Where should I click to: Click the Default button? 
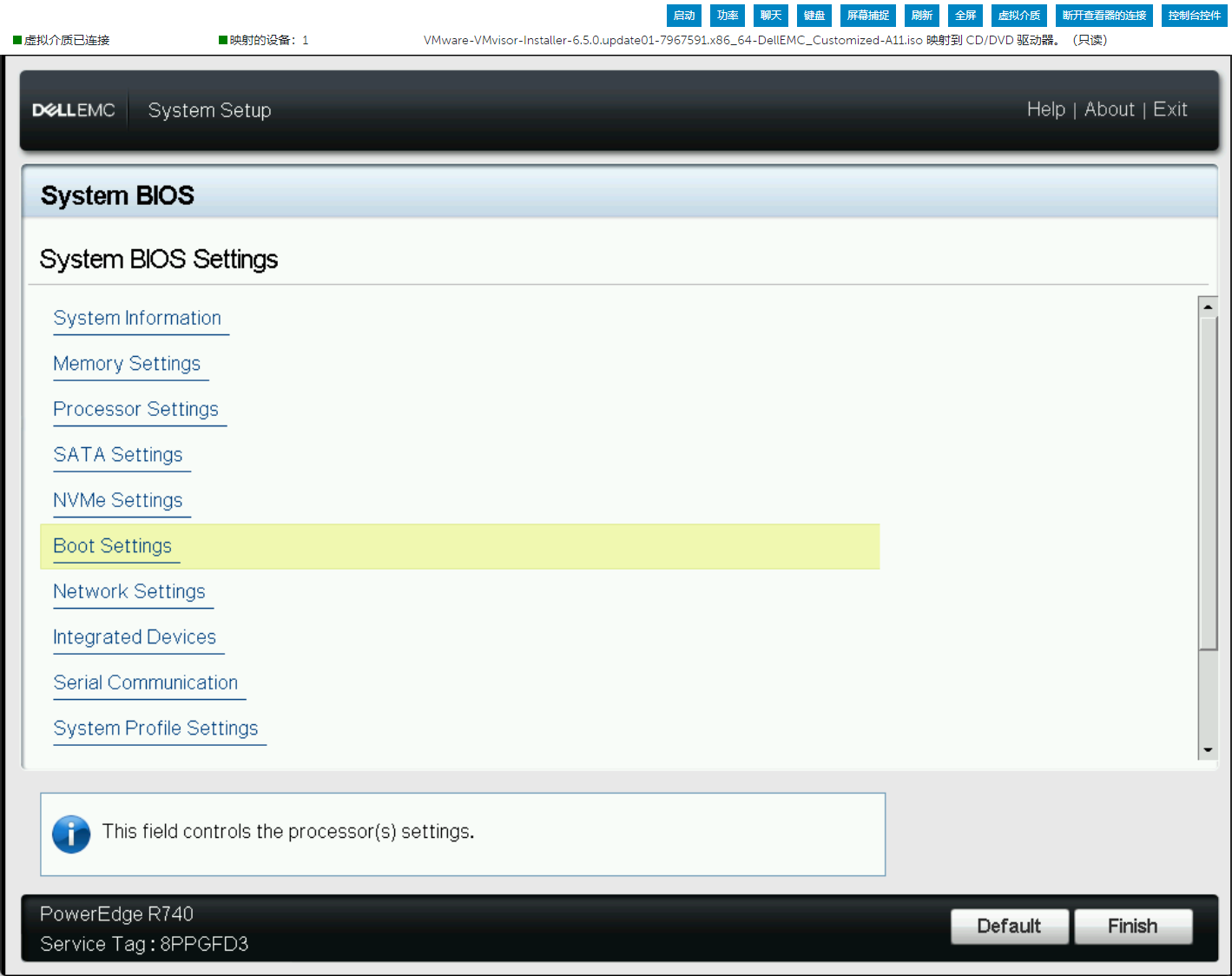pos(1009,927)
